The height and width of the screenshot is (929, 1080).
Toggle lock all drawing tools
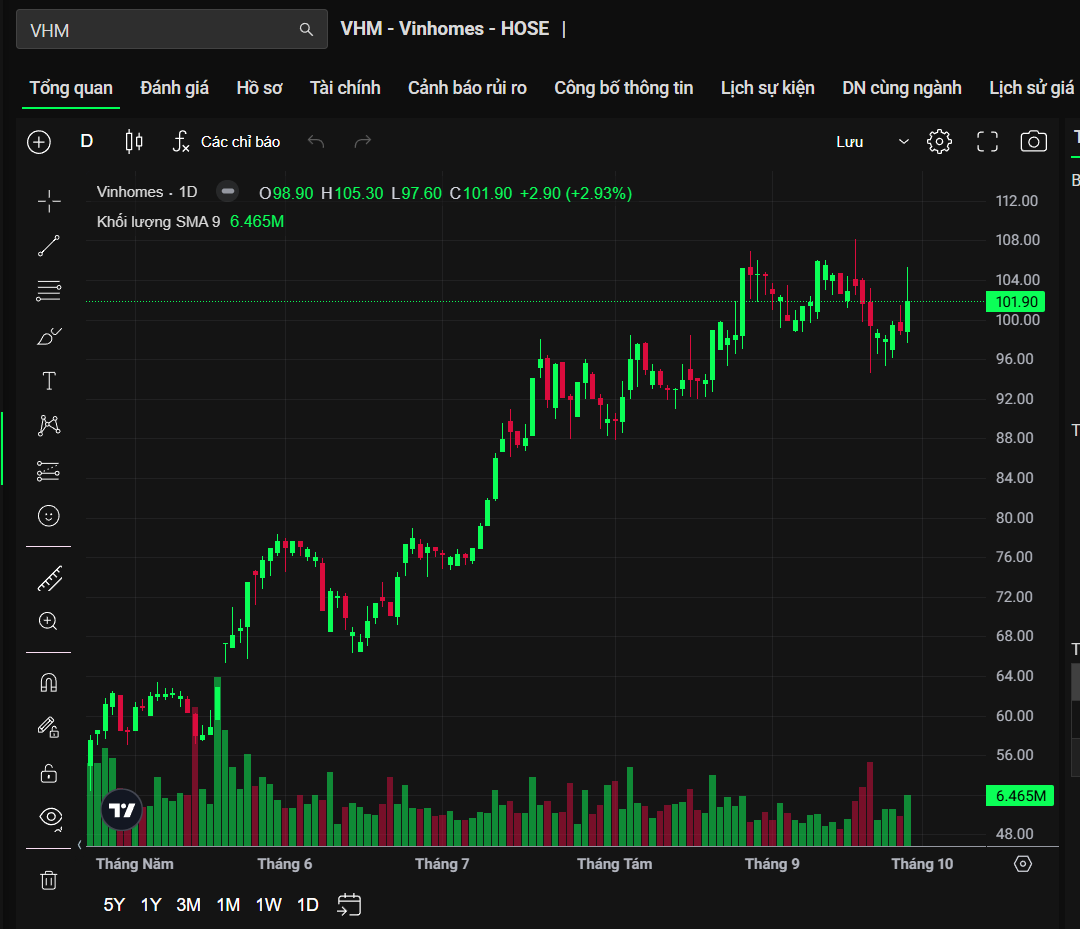[49, 773]
